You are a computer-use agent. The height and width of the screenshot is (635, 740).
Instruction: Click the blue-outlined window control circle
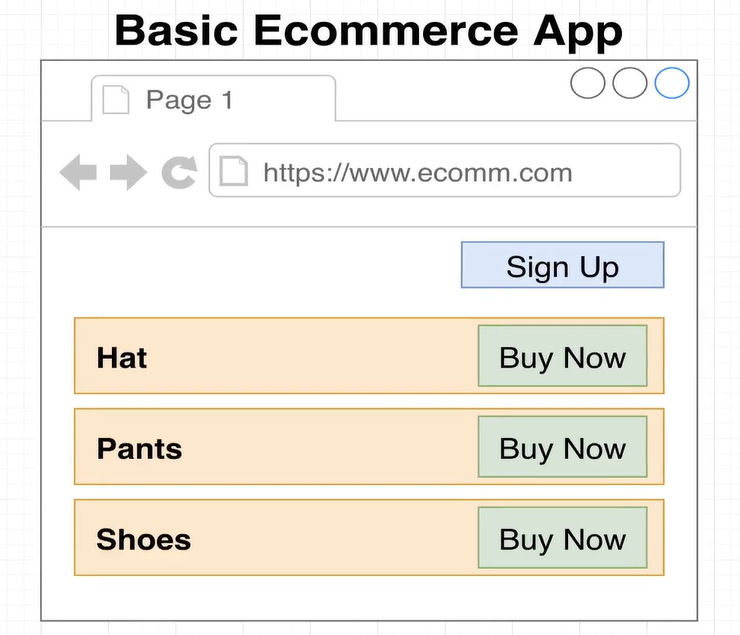(x=672, y=83)
